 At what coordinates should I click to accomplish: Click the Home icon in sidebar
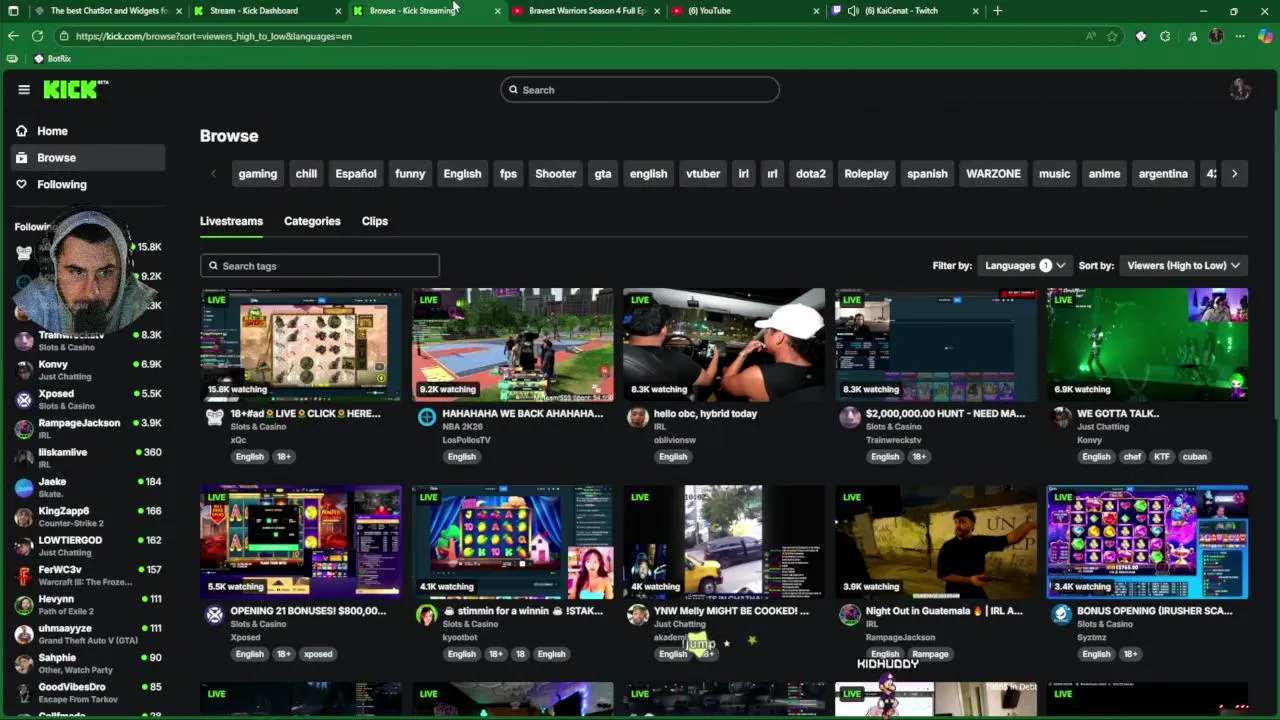[x=22, y=131]
